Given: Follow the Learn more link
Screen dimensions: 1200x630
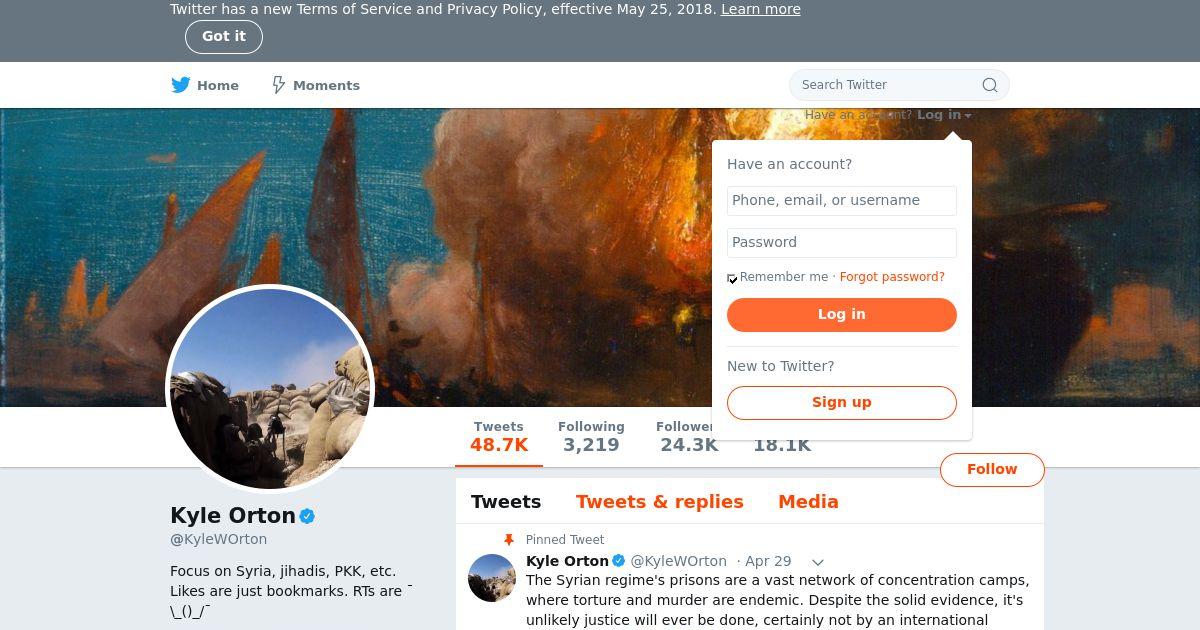Looking at the screenshot, I should pyautogui.click(x=761, y=9).
